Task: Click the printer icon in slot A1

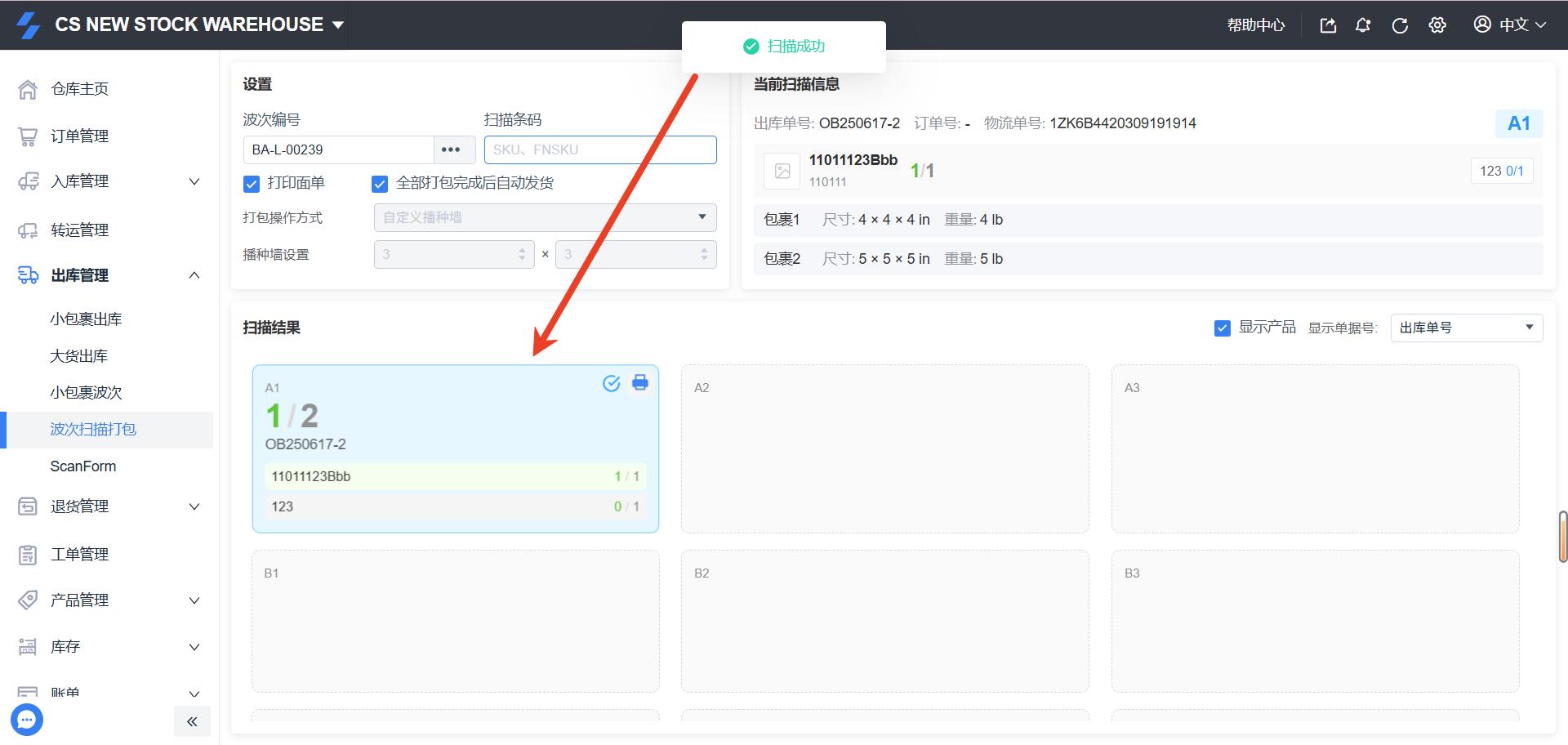Action: [640, 382]
